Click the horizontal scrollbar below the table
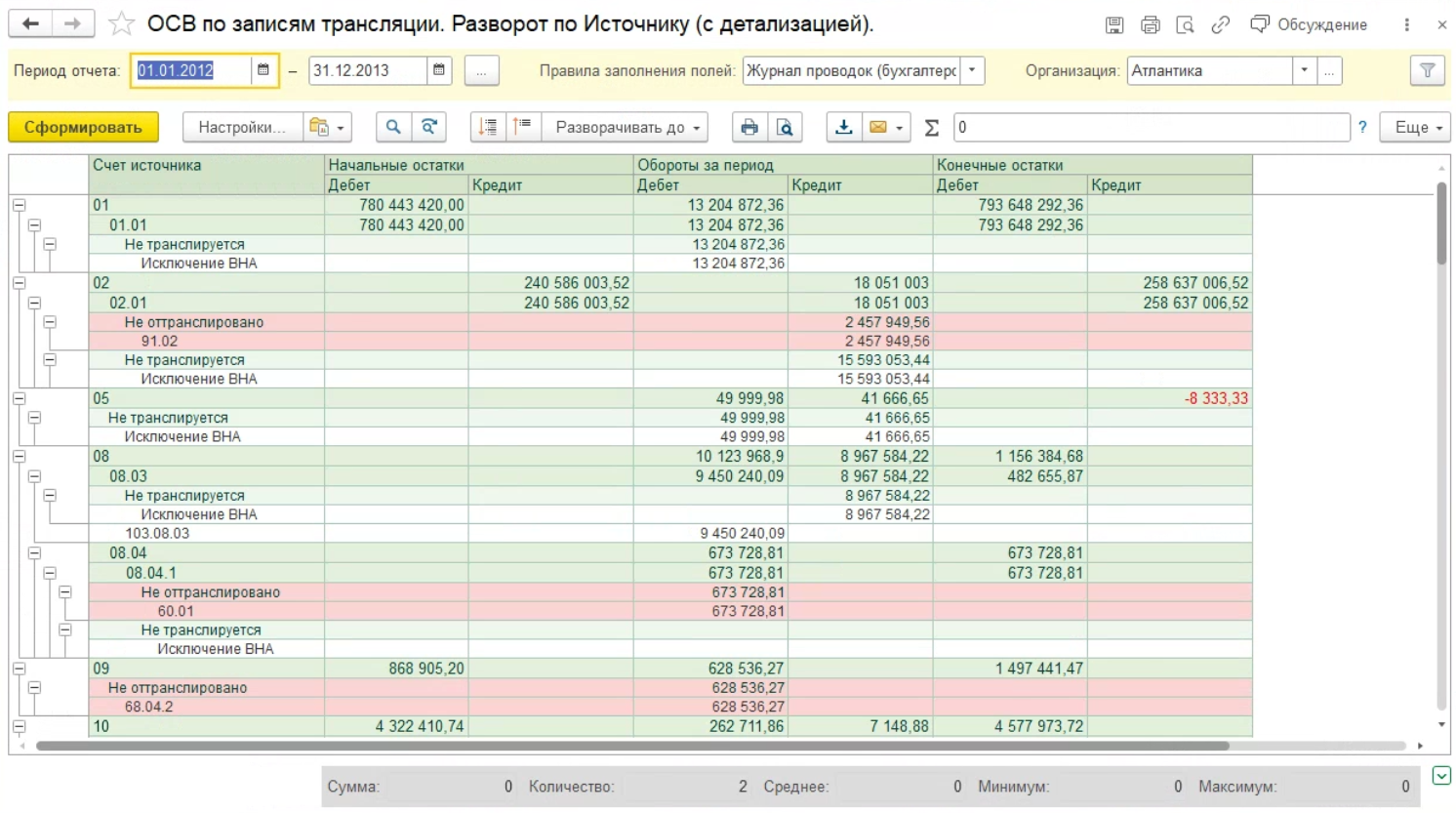This screenshot has width=1456, height=813. coord(632,746)
